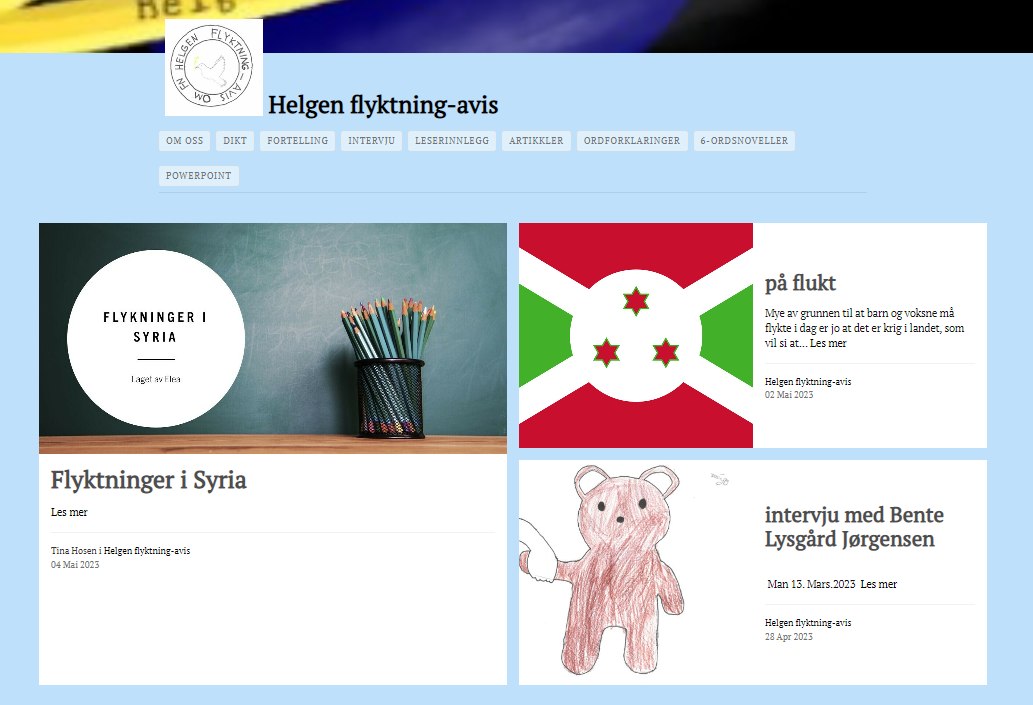Click Les mer in på flukt excerpt
Viewport: 1033px width, 705px height.
point(828,343)
